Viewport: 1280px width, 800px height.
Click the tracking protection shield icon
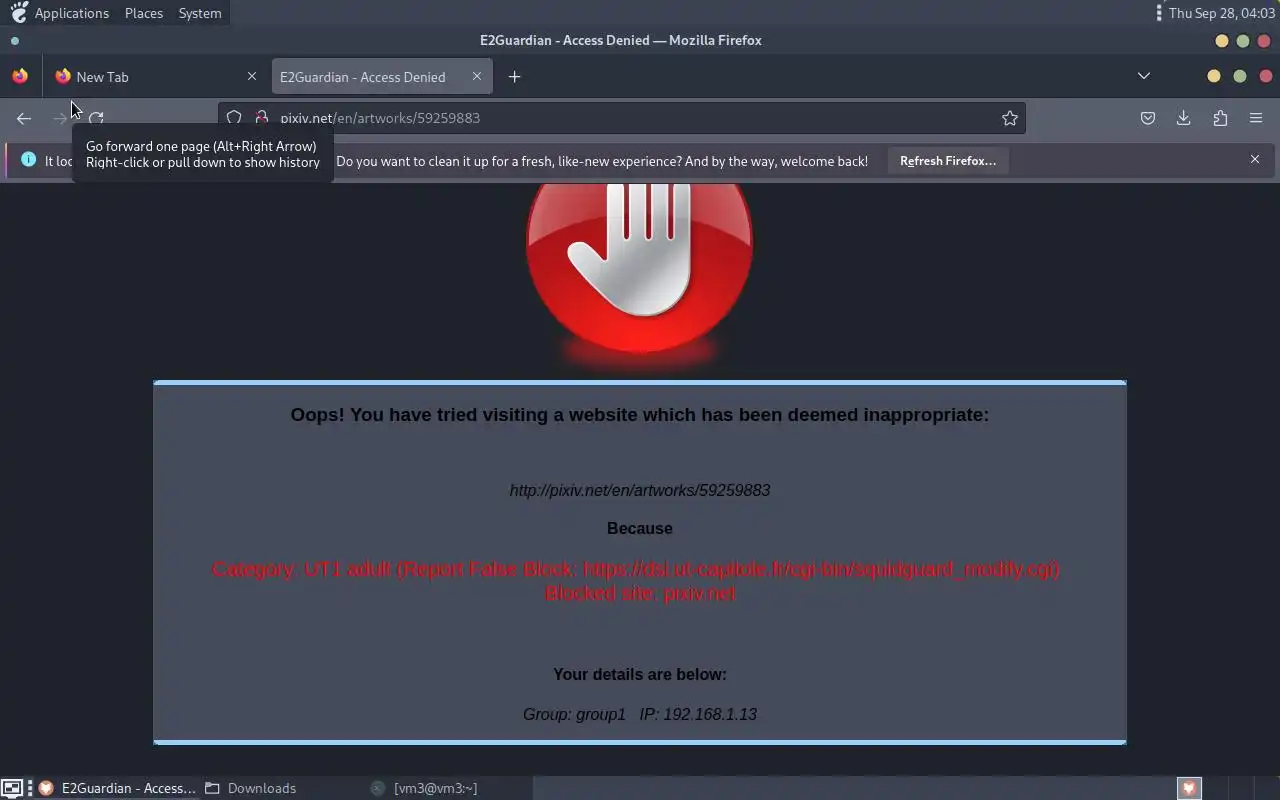pos(234,118)
